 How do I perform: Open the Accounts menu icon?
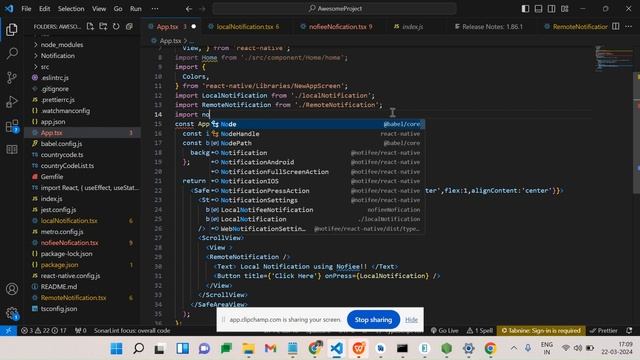tap(12, 289)
